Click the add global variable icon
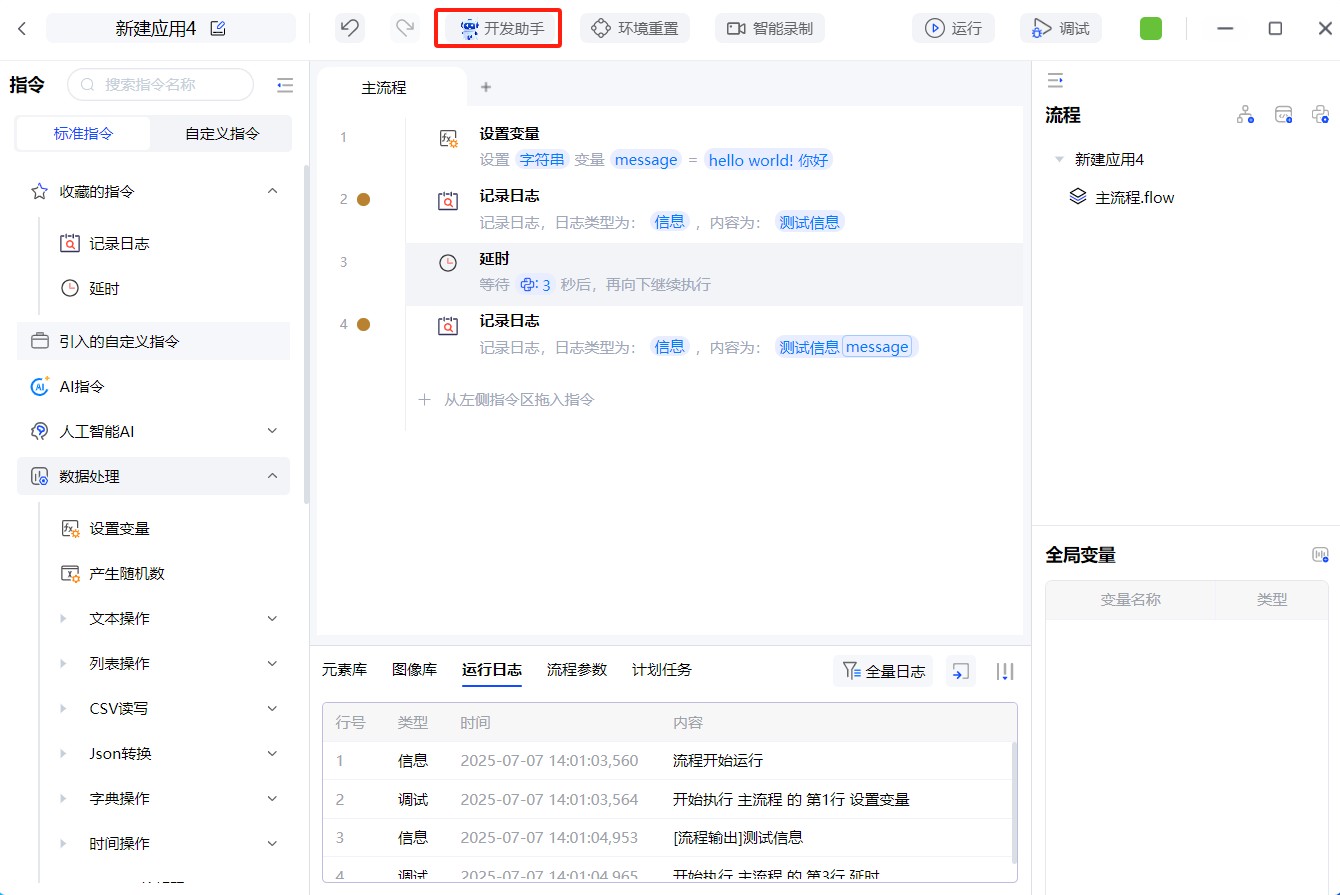This screenshot has width=1340, height=895. click(x=1320, y=555)
